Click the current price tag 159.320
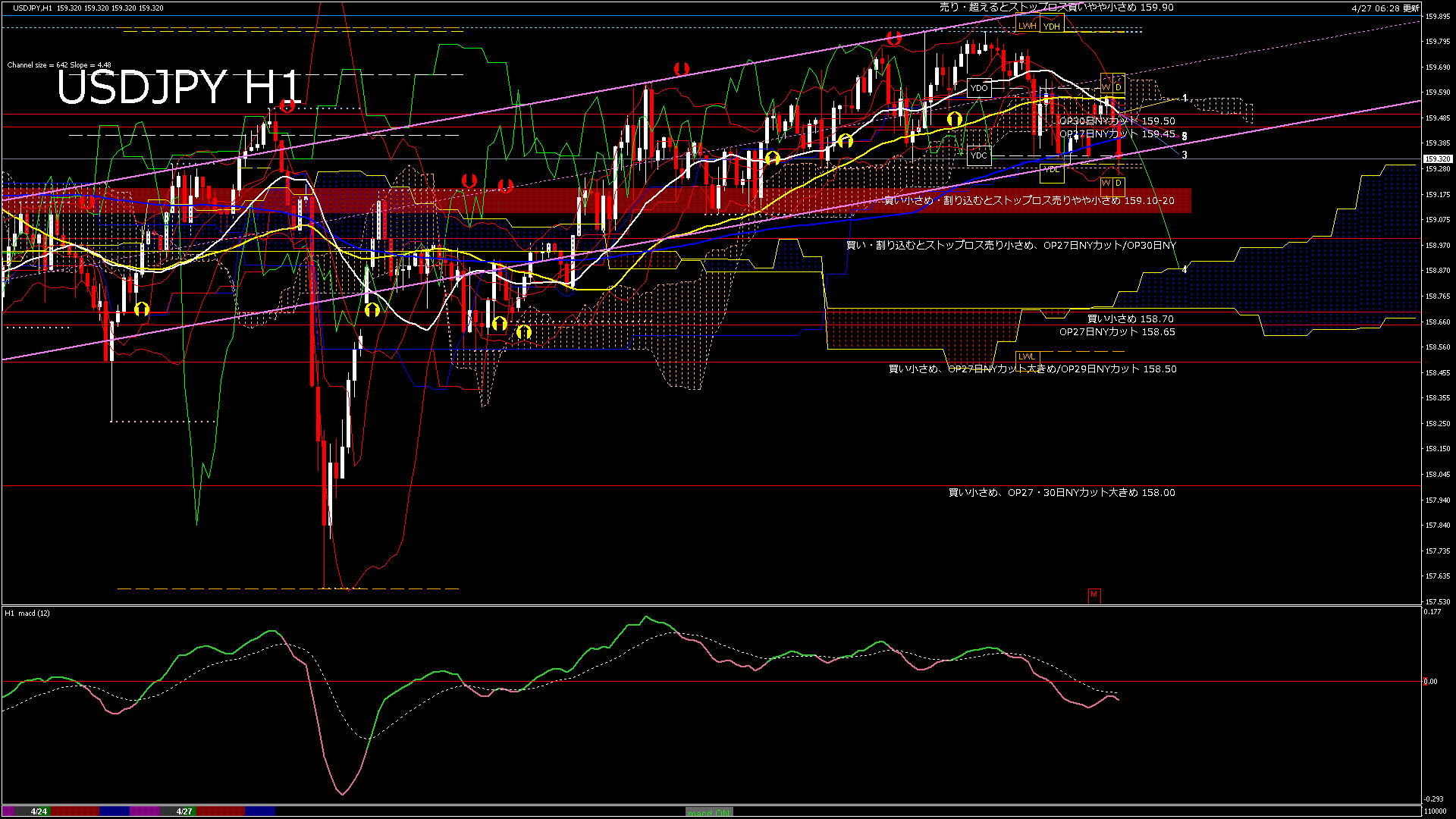This screenshot has width=1456, height=819. pyautogui.click(x=1437, y=159)
